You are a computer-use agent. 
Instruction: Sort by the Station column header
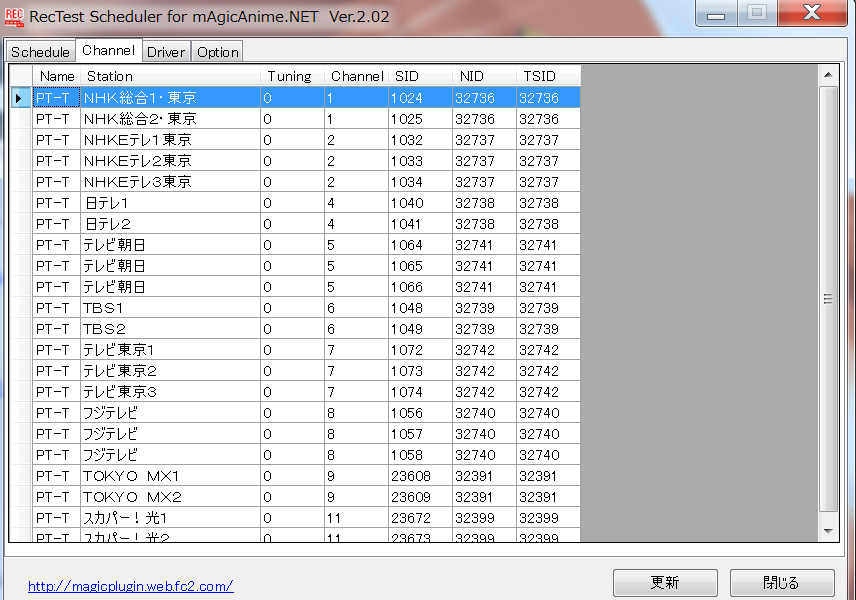pos(170,76)
